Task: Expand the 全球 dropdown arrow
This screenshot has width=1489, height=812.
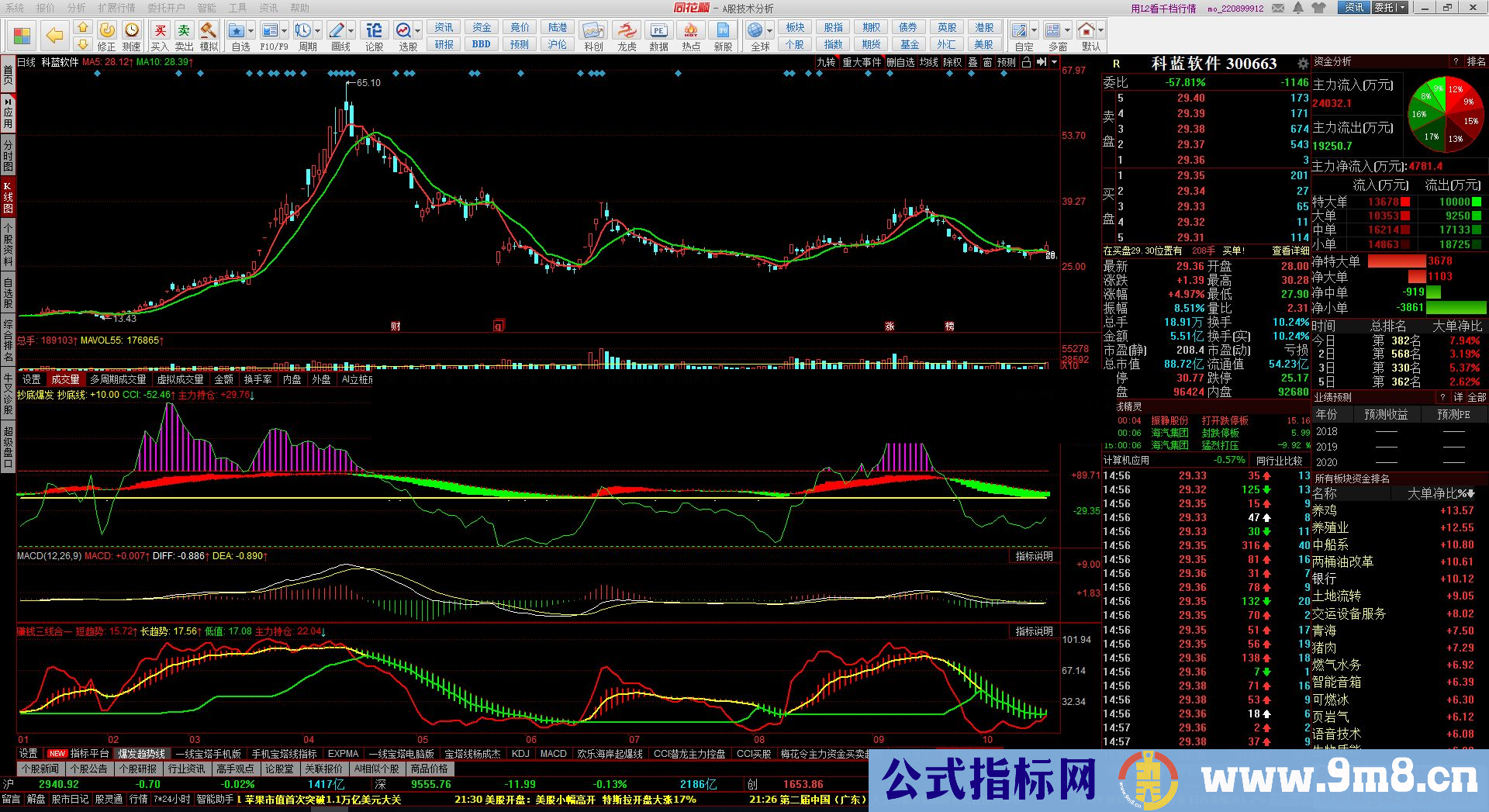Action: click(769, 31)
